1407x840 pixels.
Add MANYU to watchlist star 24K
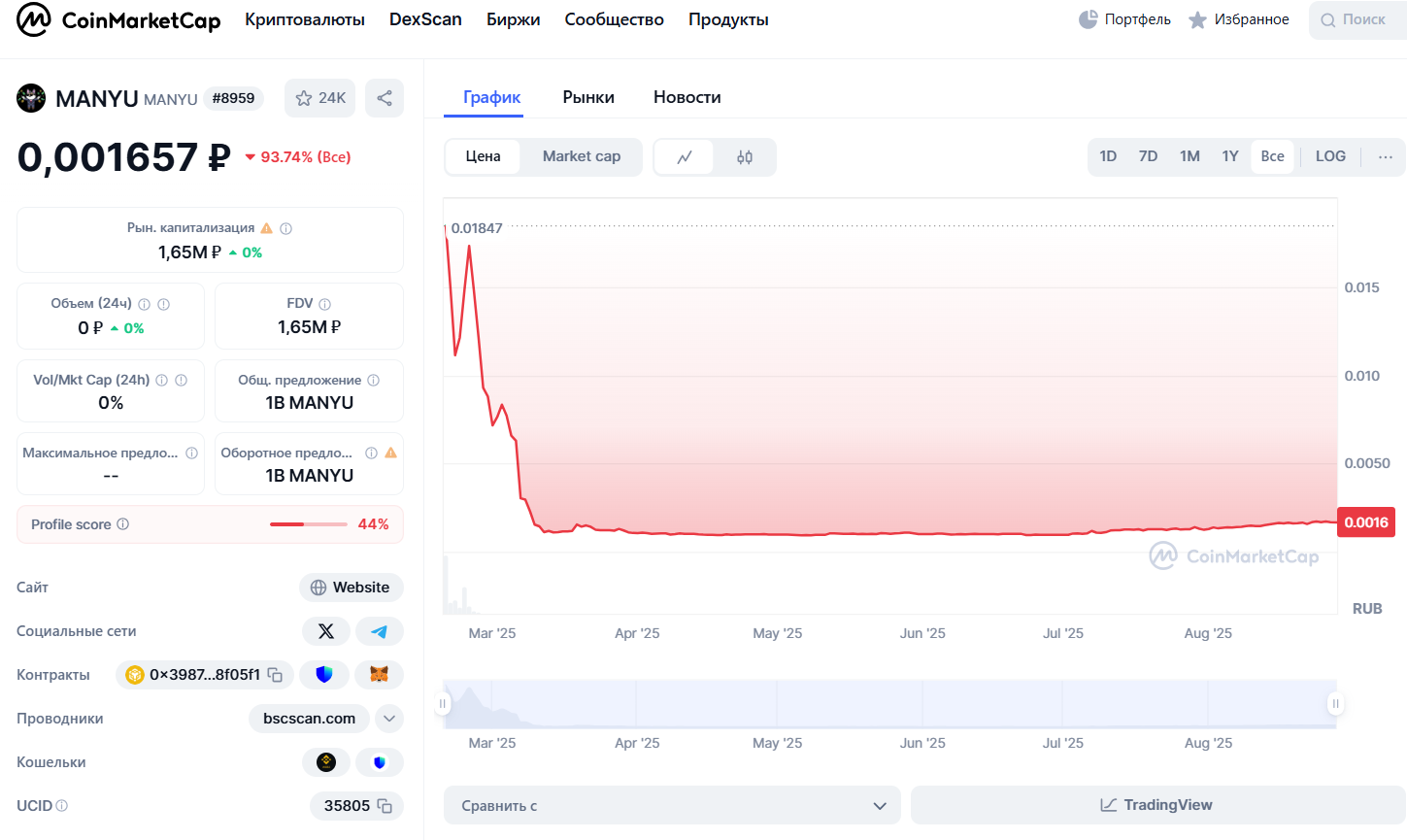(319, 98)
